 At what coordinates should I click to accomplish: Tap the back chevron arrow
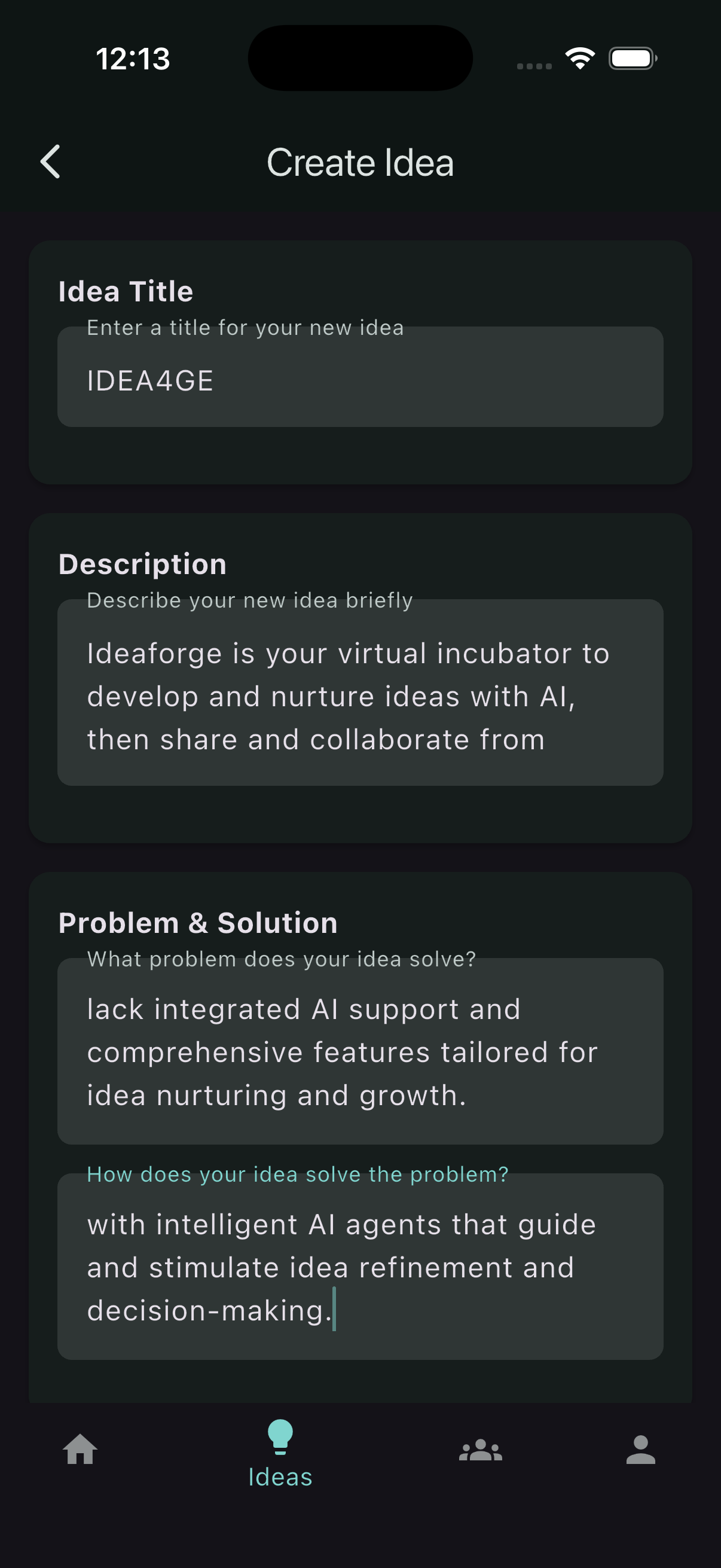(50, 162)
